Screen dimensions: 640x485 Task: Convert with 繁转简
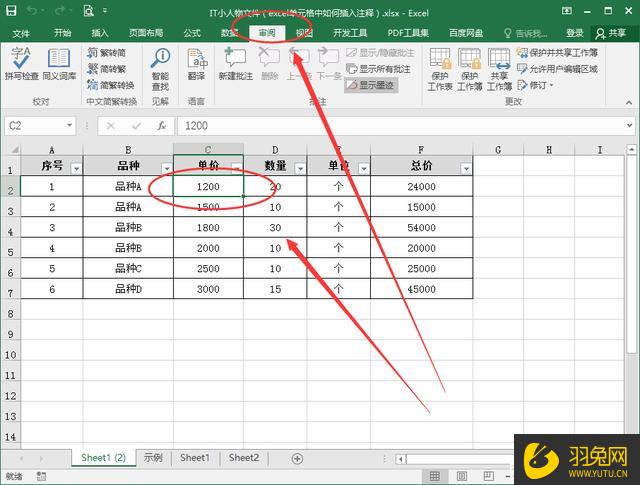tap(107, 53)
